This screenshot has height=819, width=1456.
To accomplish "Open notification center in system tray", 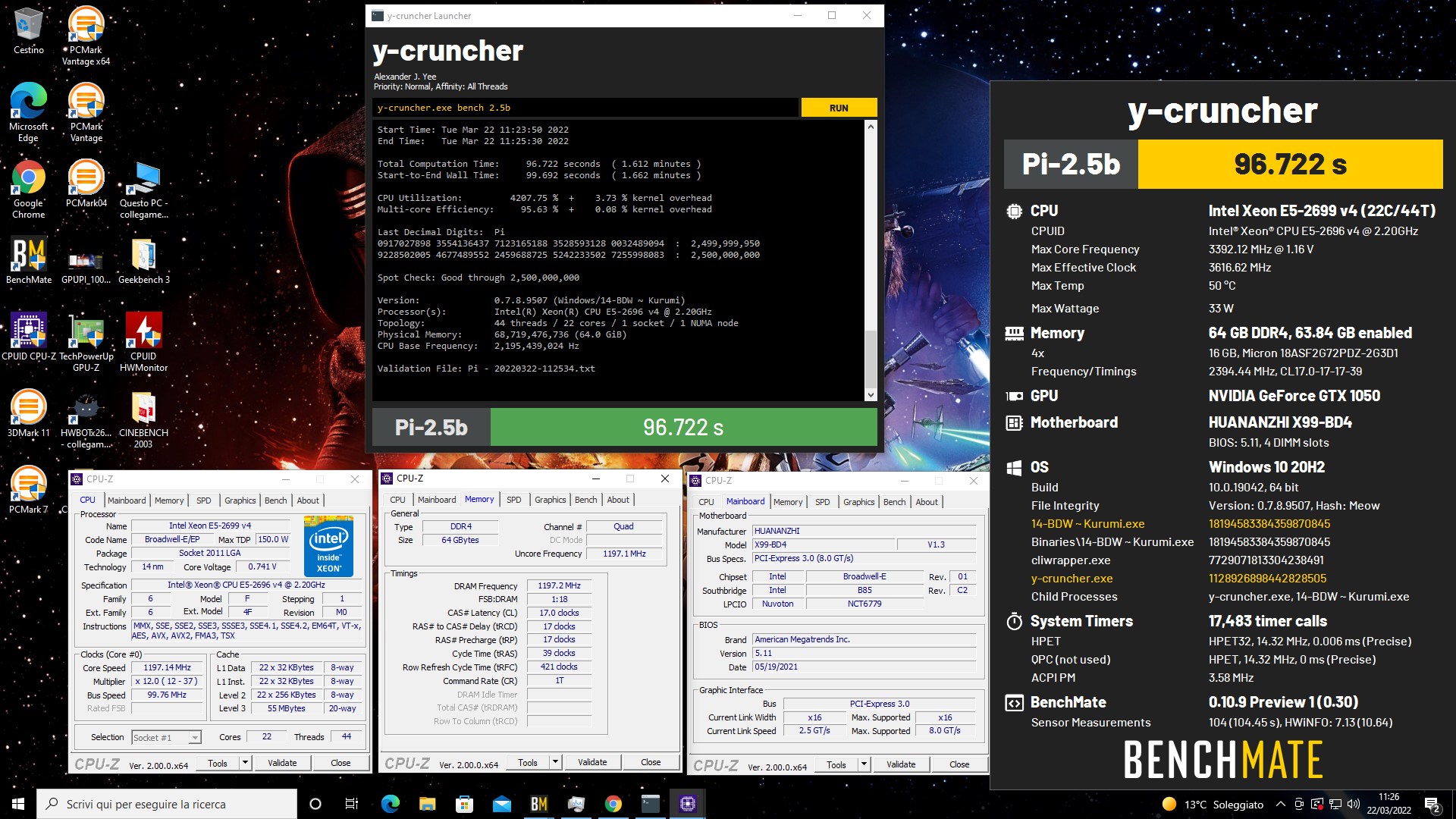I will pos(1432,804).
